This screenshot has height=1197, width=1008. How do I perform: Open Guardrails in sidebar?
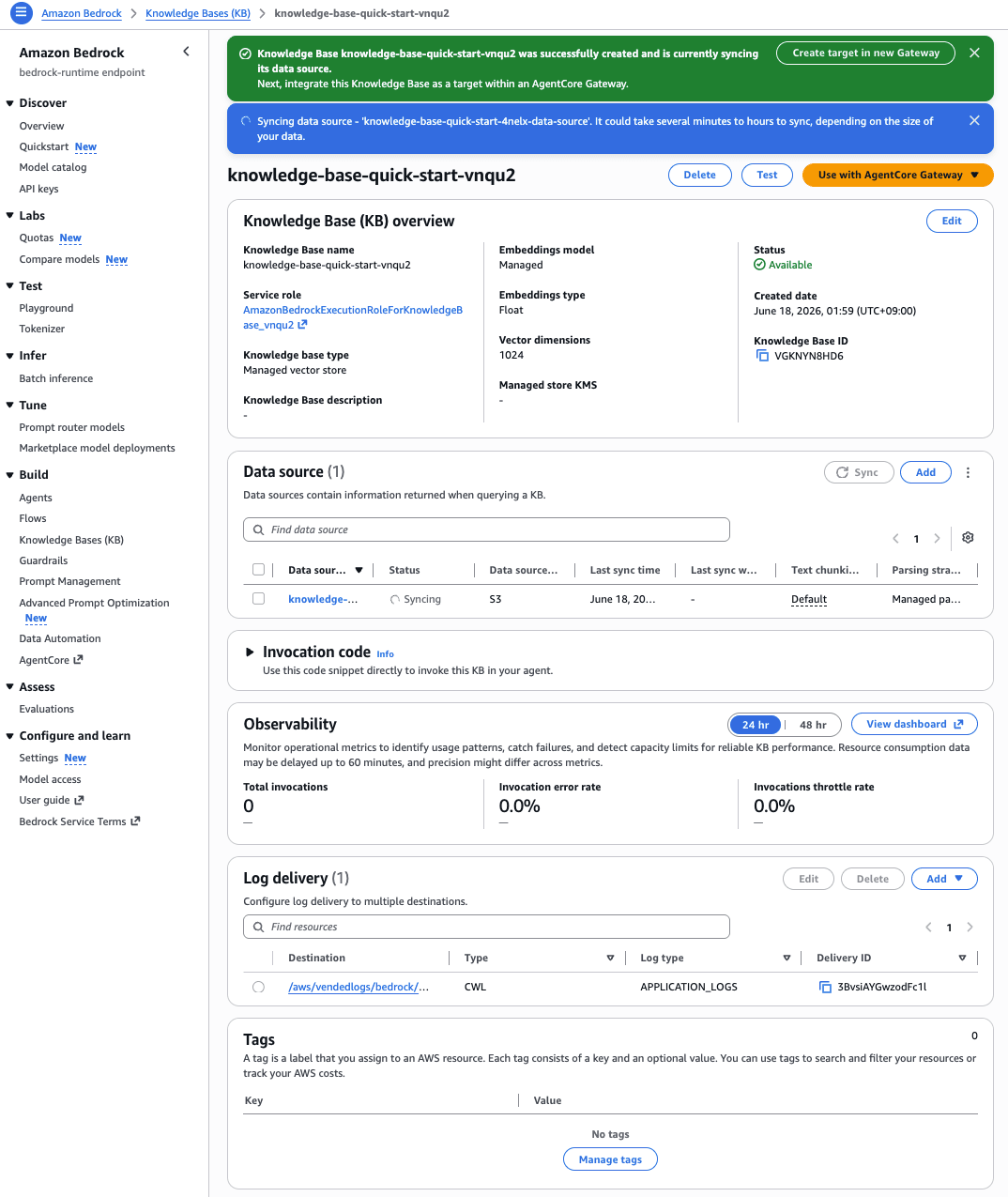[x=43, y=560]
